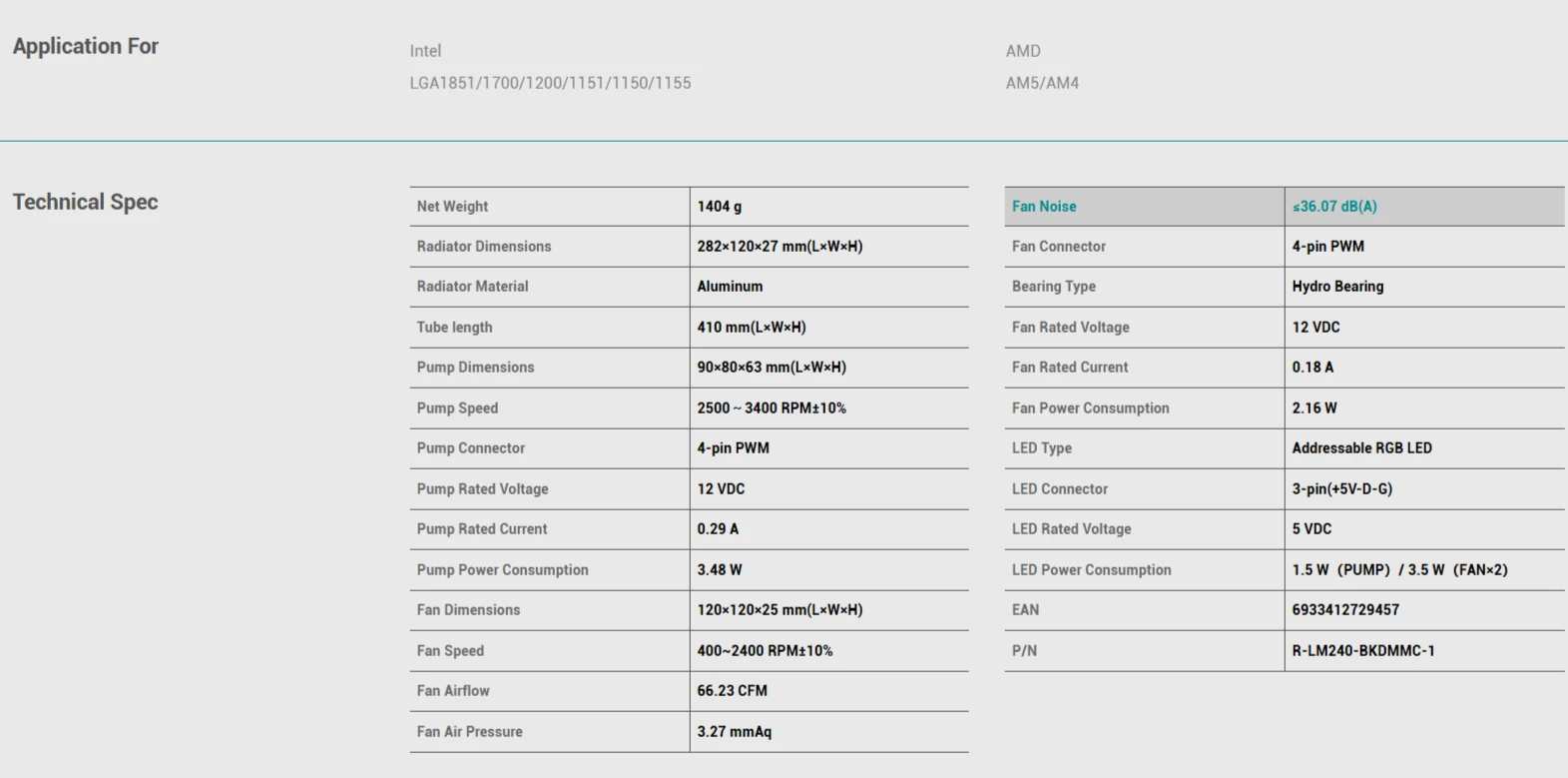1568x778 pixels.
Task: Select the 90×80×63 mm pump value
Action: pos(772,368)
